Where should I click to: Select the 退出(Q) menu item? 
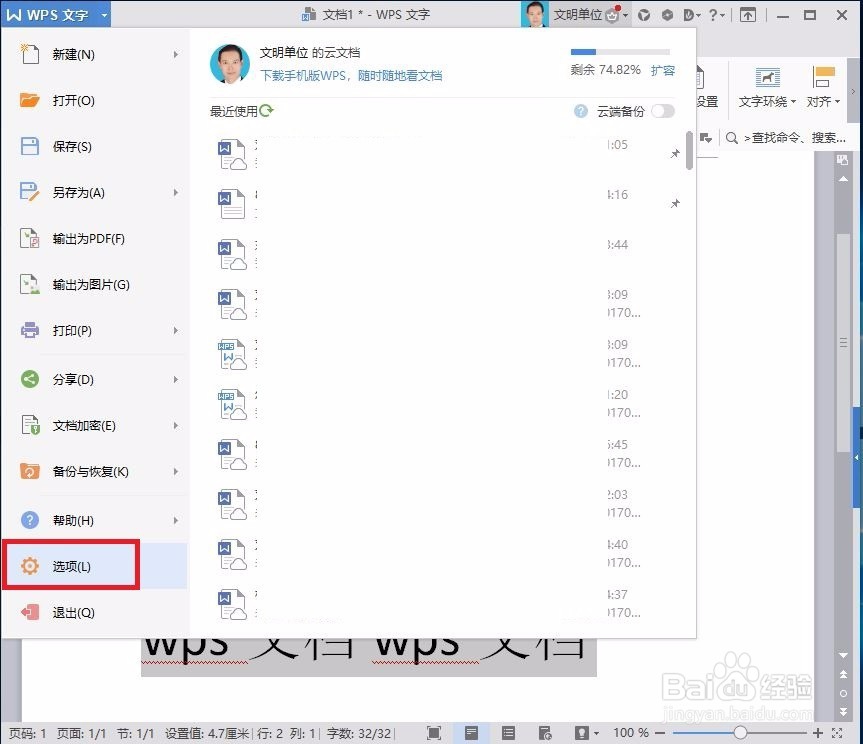(x=94, y=612)
